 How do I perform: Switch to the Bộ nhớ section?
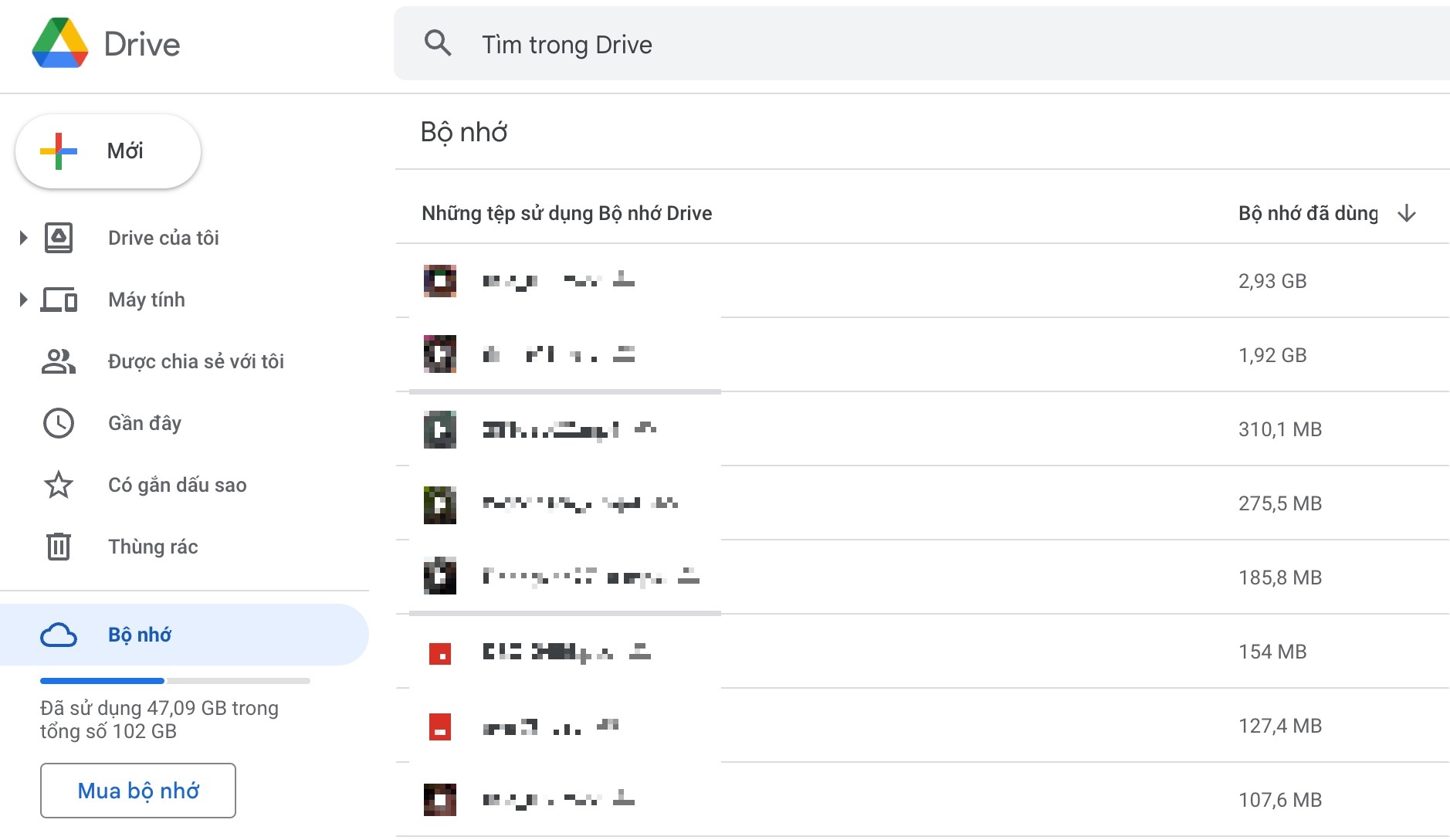140,634
